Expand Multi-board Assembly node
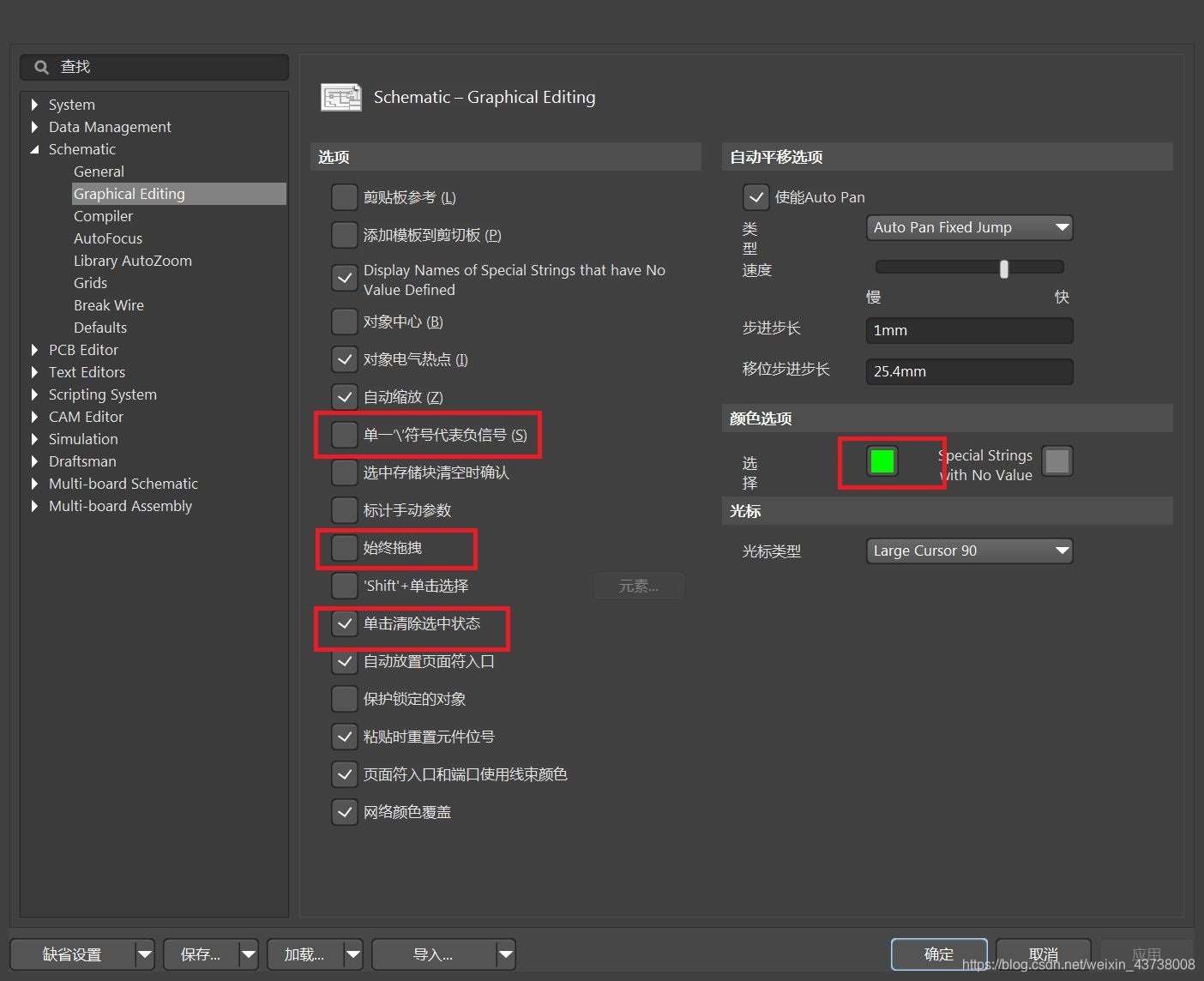Image resolution: width=1204 pixels, height=981 pixels. pos(34,506)
